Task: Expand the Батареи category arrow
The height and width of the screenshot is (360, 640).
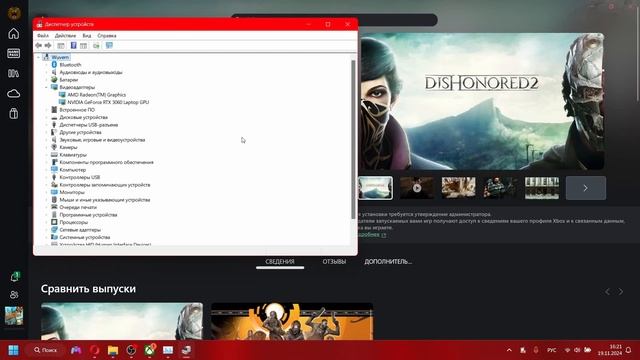Action: (47, 80)
